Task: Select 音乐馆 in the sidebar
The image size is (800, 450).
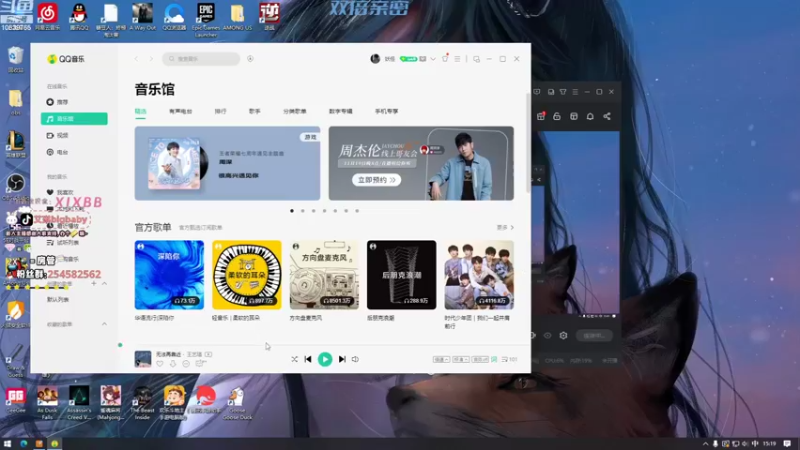Action: [x=74, y=119]
